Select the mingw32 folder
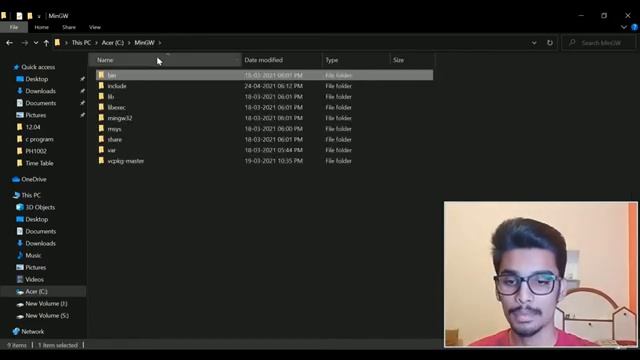Viewport: 640px width, 360px height. pyautogui.click(x=264, y=118)
